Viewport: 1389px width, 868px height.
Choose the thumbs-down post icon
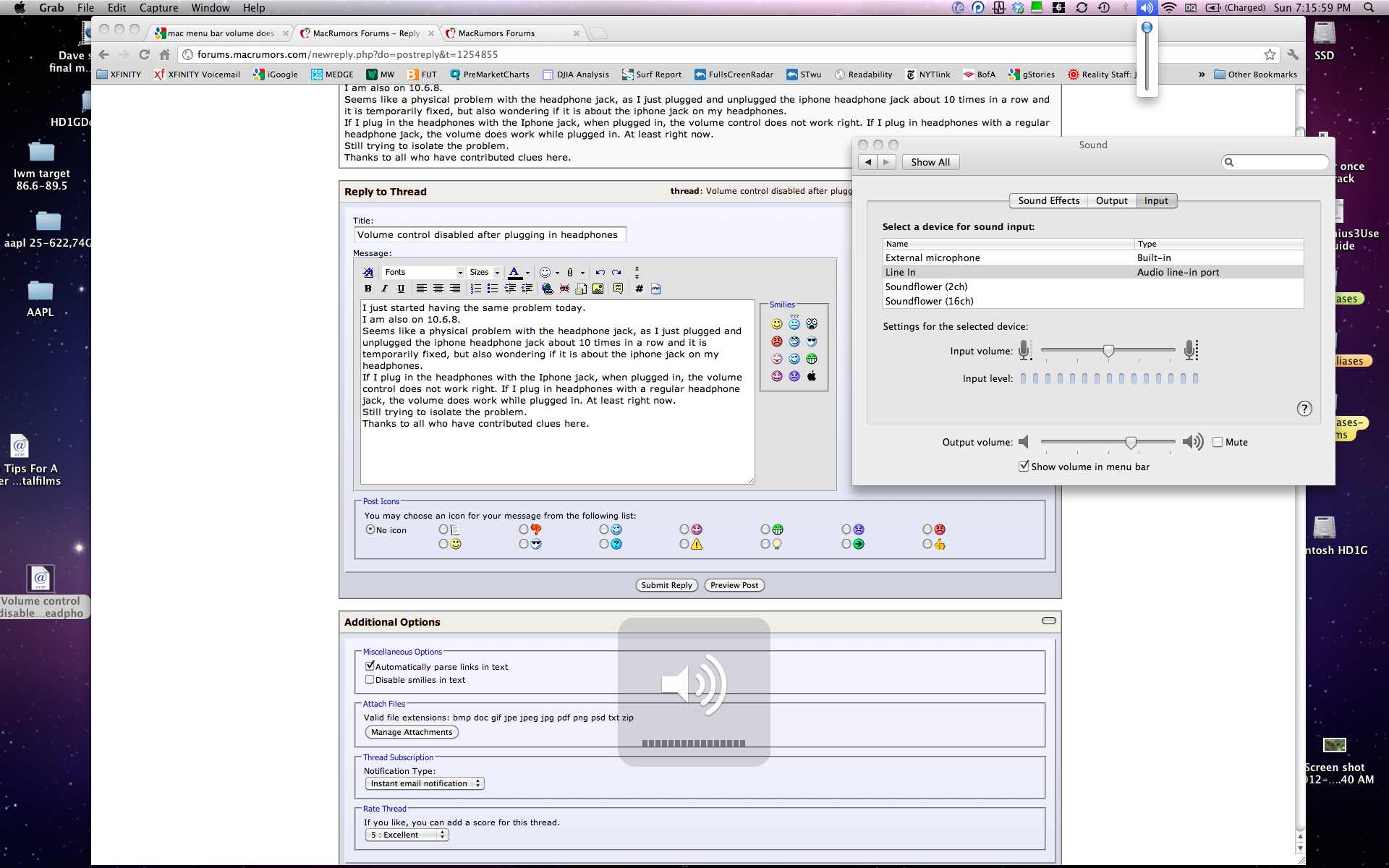point(524,529)
